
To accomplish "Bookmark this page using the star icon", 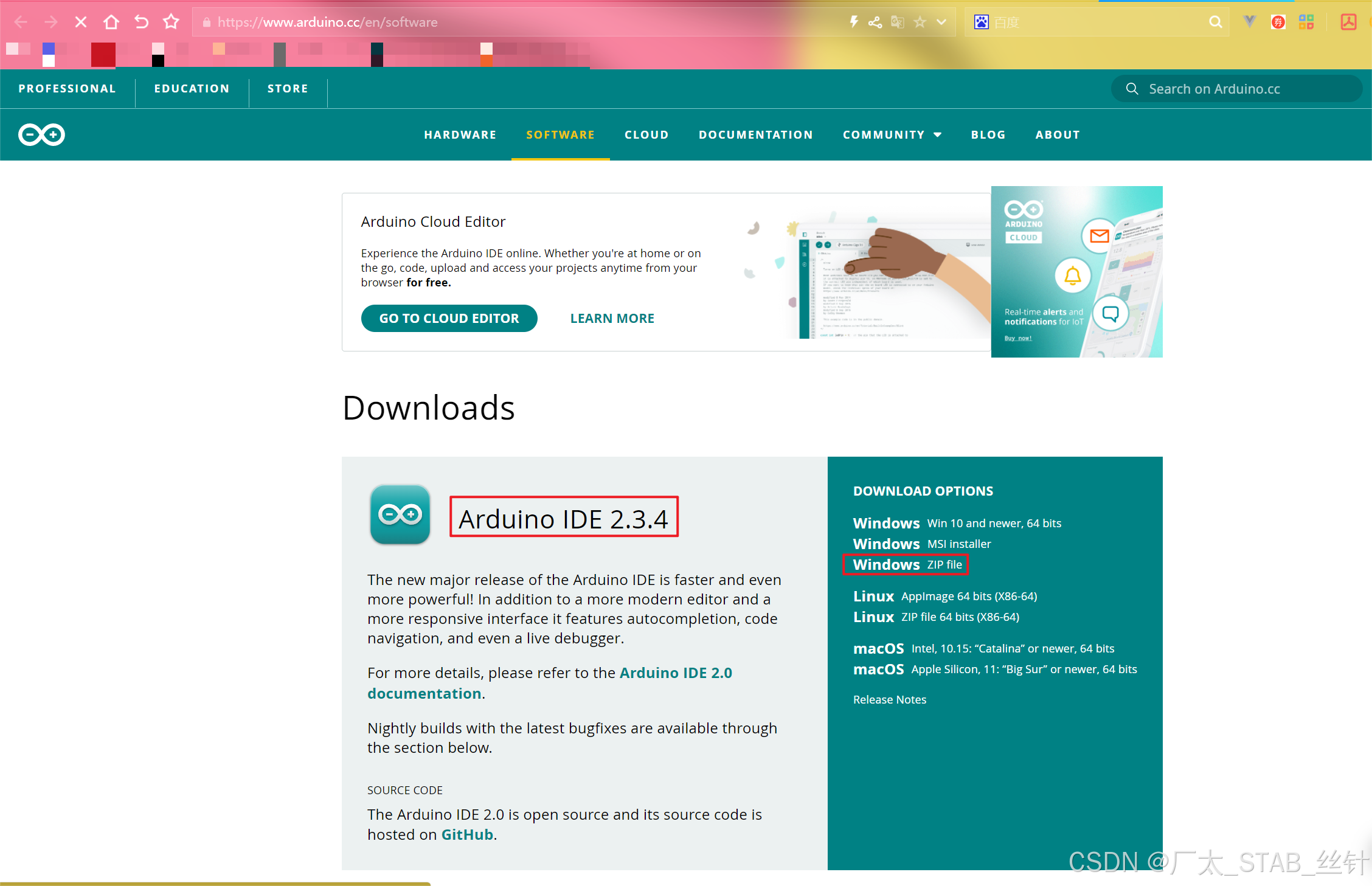I will click(920, 21).
